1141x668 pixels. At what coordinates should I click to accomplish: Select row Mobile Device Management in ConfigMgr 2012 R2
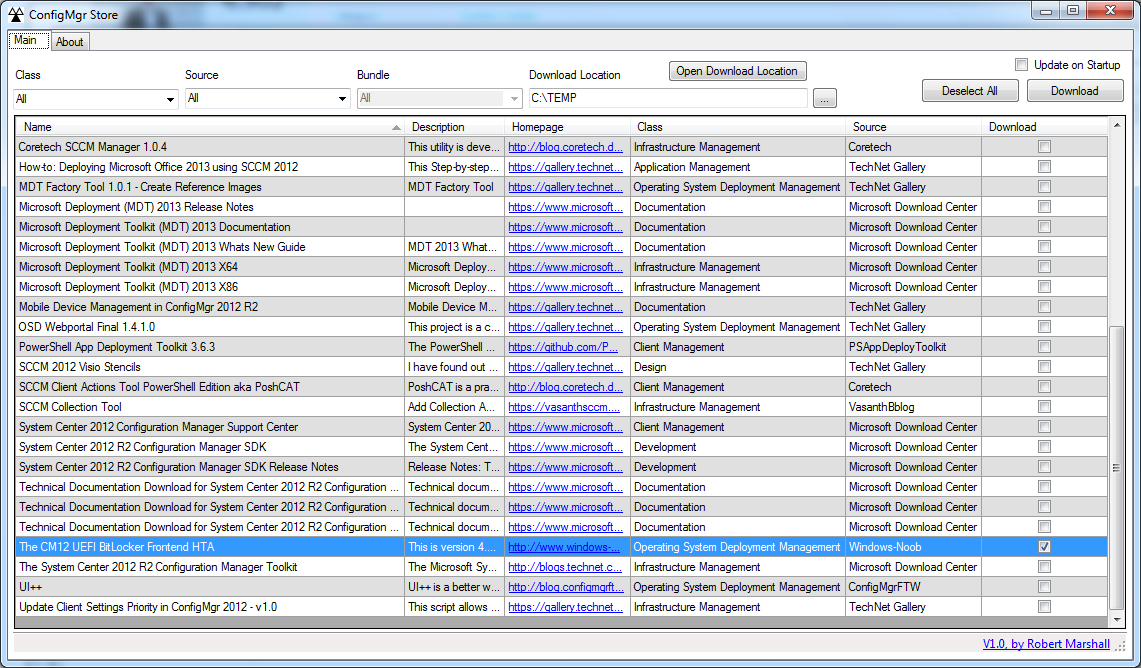tap(561, 307)
